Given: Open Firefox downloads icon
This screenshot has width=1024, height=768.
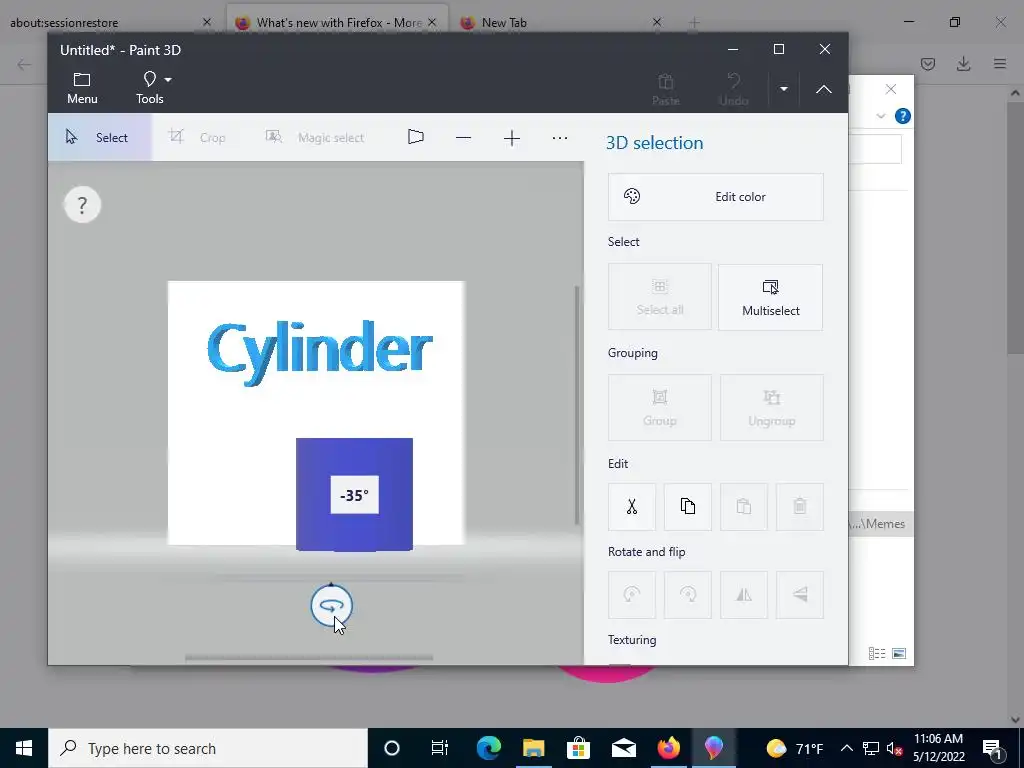Looking at the screenshot, I should 963,64.
